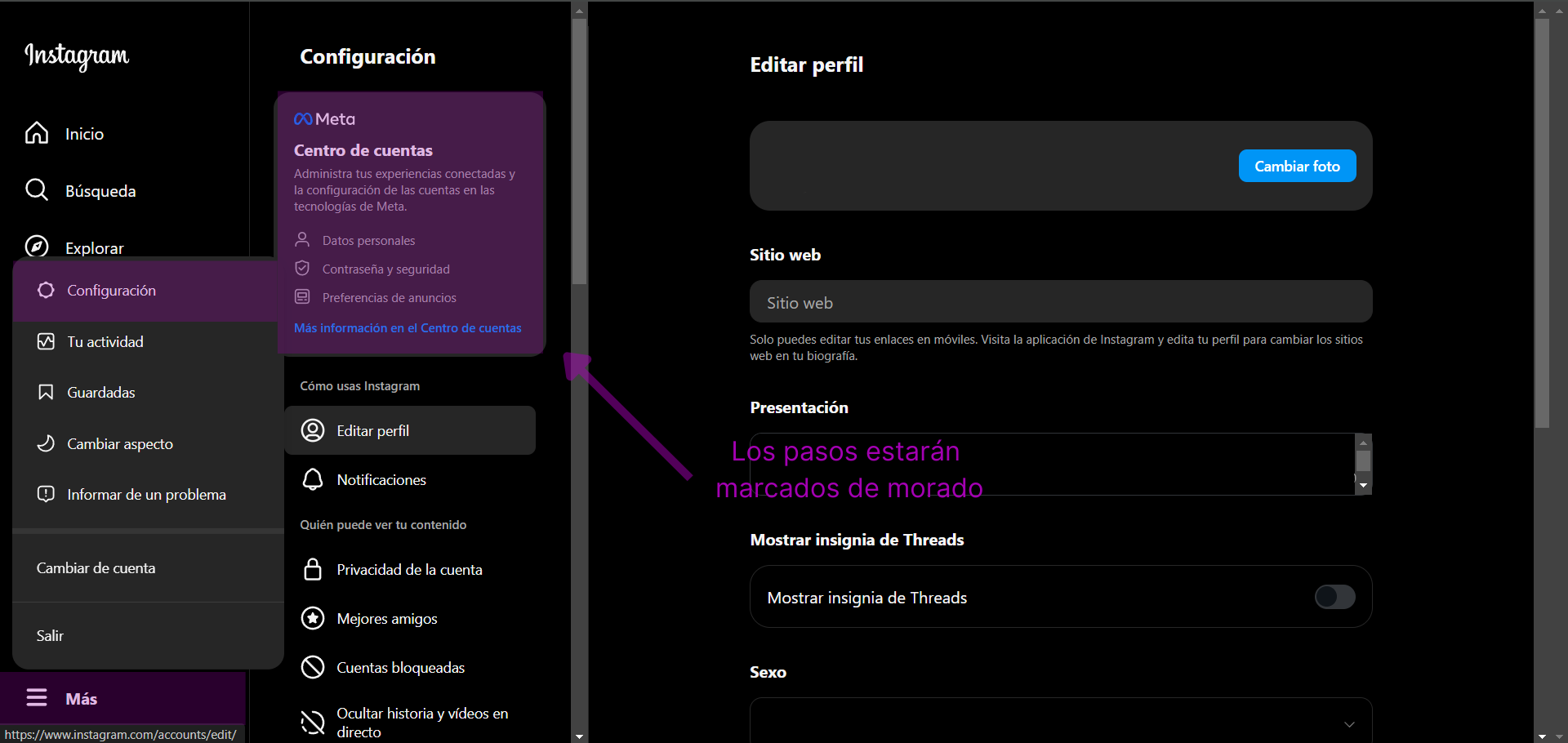Click the Tu actividad icon

pyautogui.click(x=46, y=341)
